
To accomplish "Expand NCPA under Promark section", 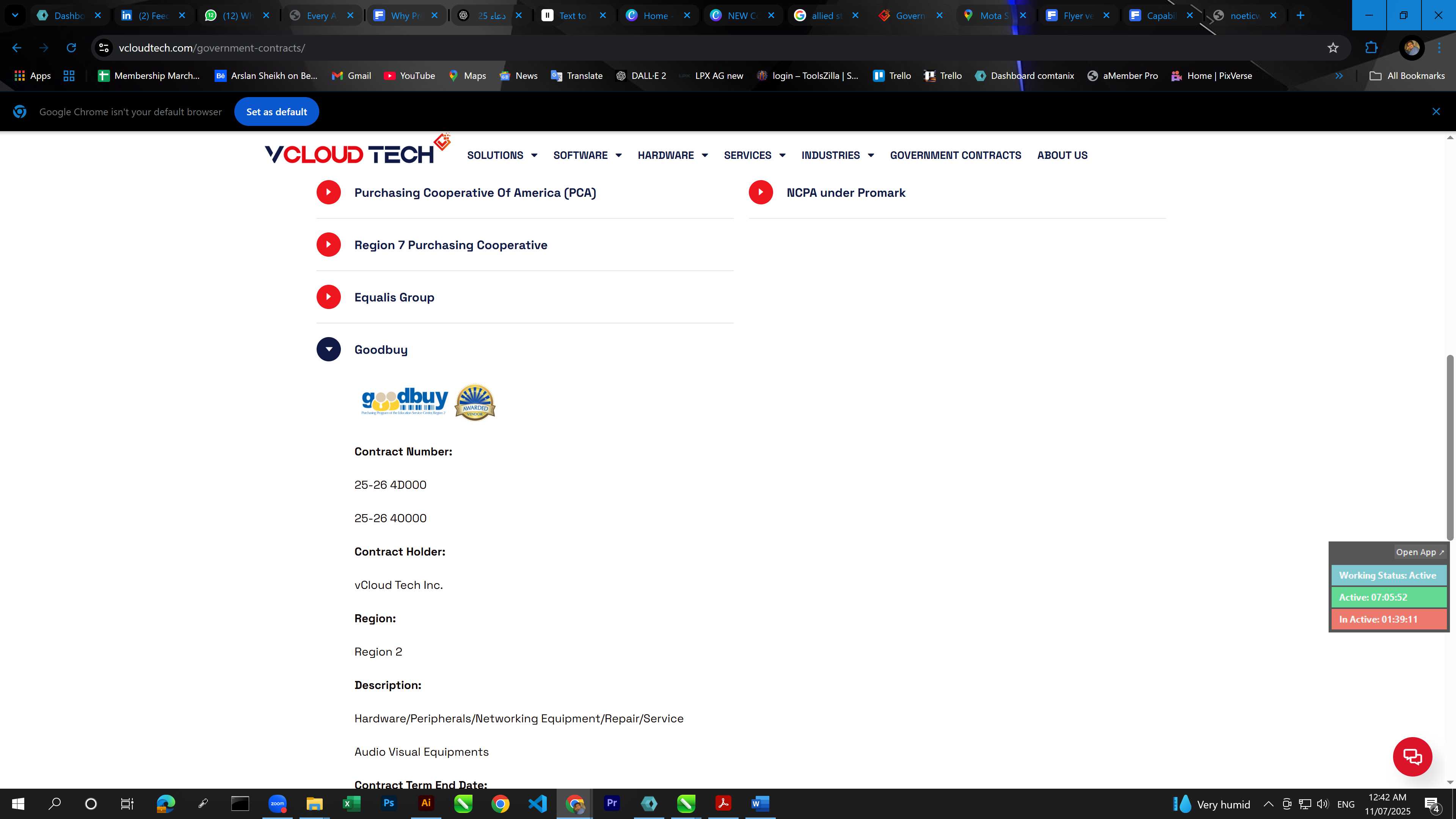I will [760, 192].
